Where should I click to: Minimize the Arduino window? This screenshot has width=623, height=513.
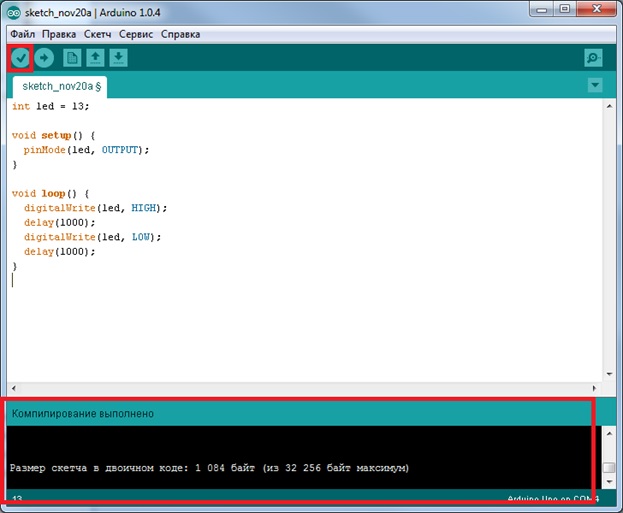point(542,9)
